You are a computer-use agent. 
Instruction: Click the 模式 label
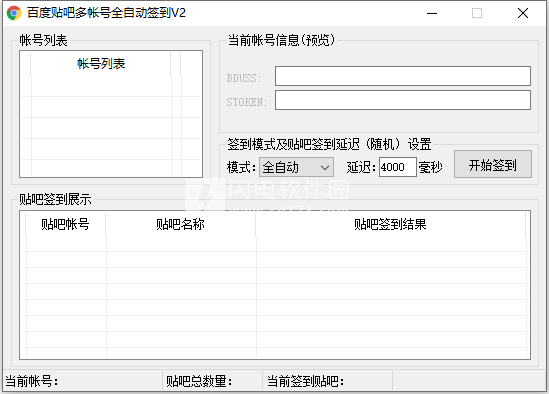[x=241, y=167]
